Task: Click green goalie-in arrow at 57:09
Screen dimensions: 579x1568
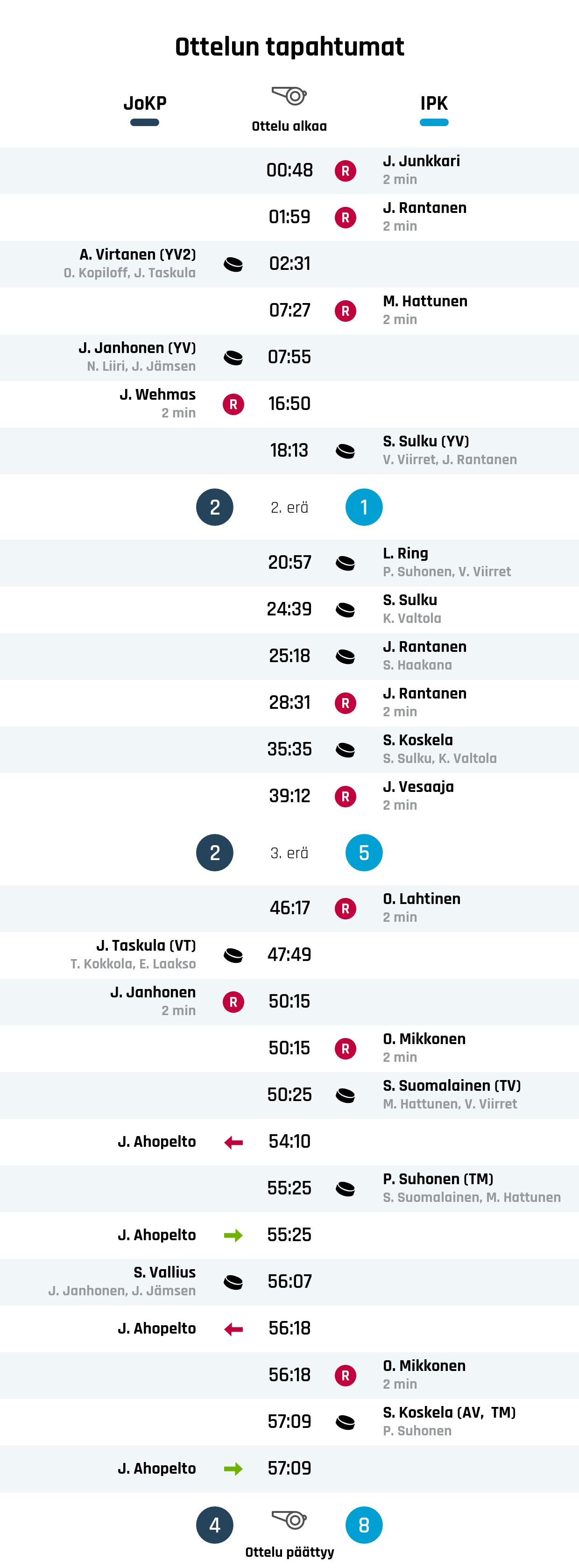Action: (x=233, y=1469)
